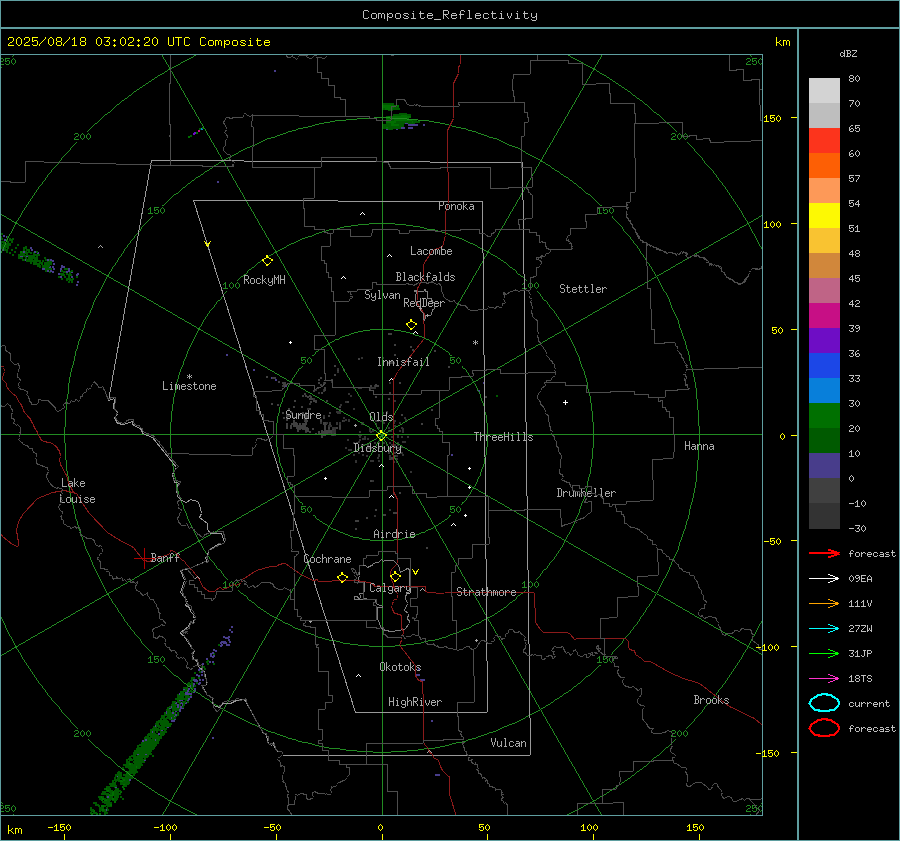
Task: Click the Composite_Reflectivity title
Action: click(x=449, y=15)
